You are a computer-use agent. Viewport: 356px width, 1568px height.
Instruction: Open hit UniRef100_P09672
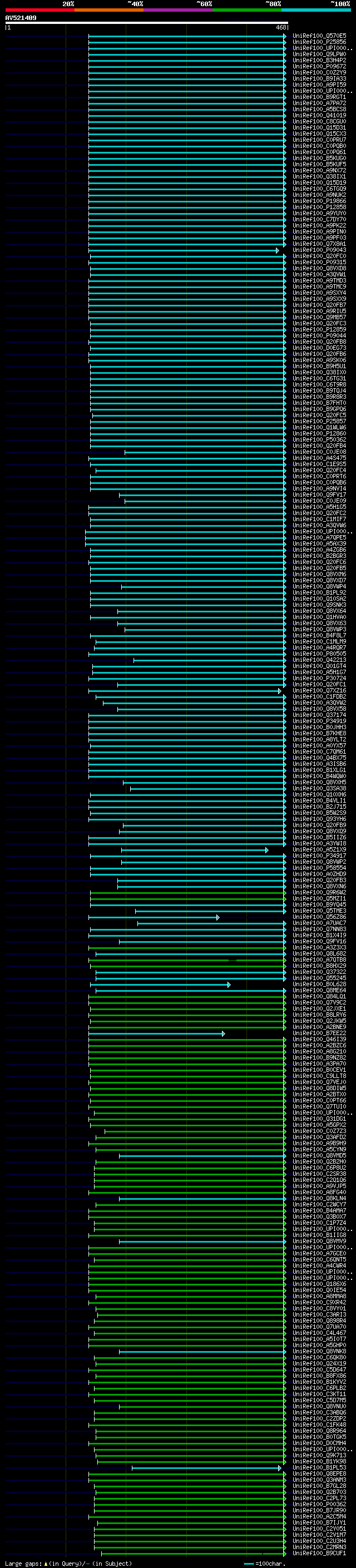[319, 66]
